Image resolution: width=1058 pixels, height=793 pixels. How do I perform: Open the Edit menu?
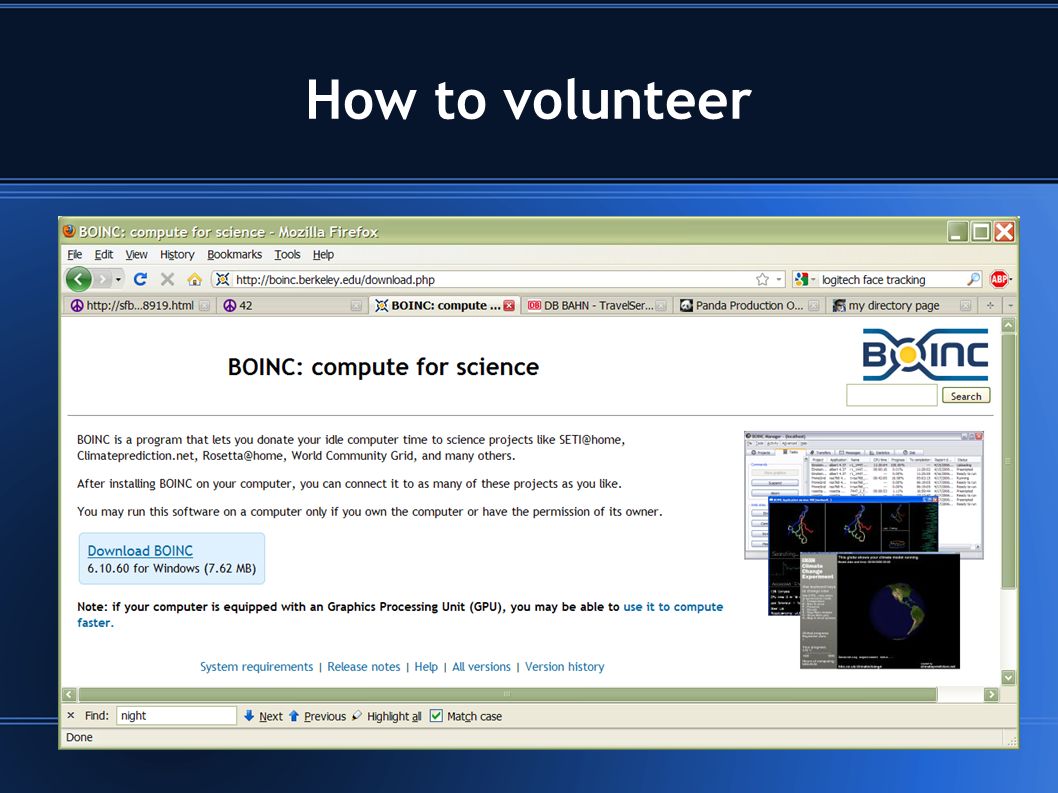(x=104, y=254)
